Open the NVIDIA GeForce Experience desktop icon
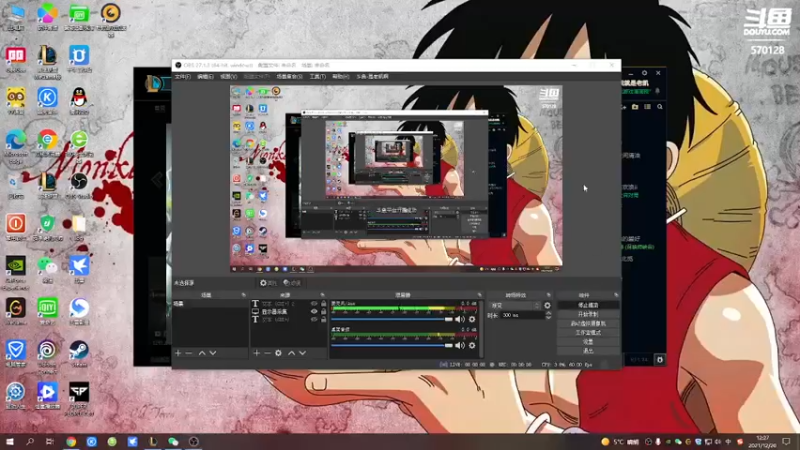 (16, 272)
